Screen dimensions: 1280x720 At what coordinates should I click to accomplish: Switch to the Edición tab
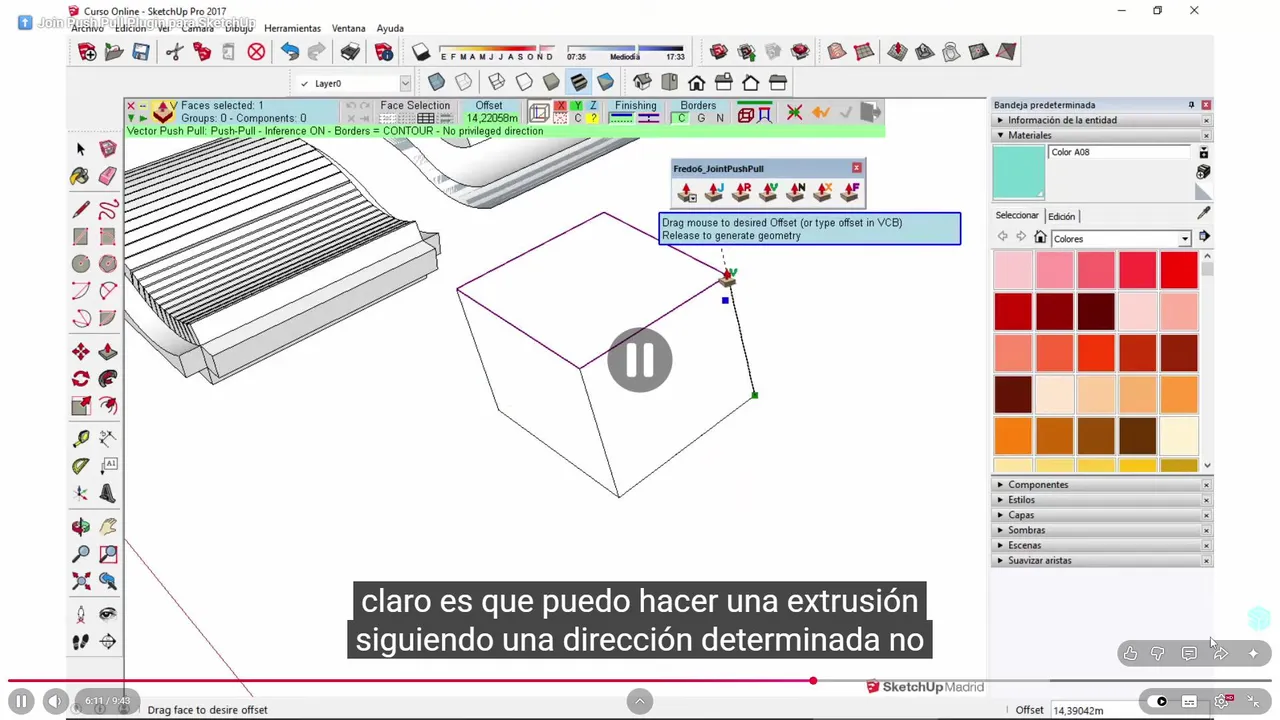pos(1061,216)
